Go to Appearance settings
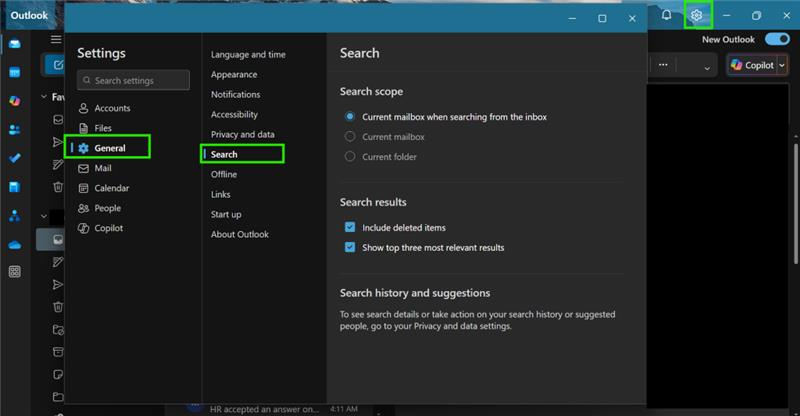 [234, 75]
